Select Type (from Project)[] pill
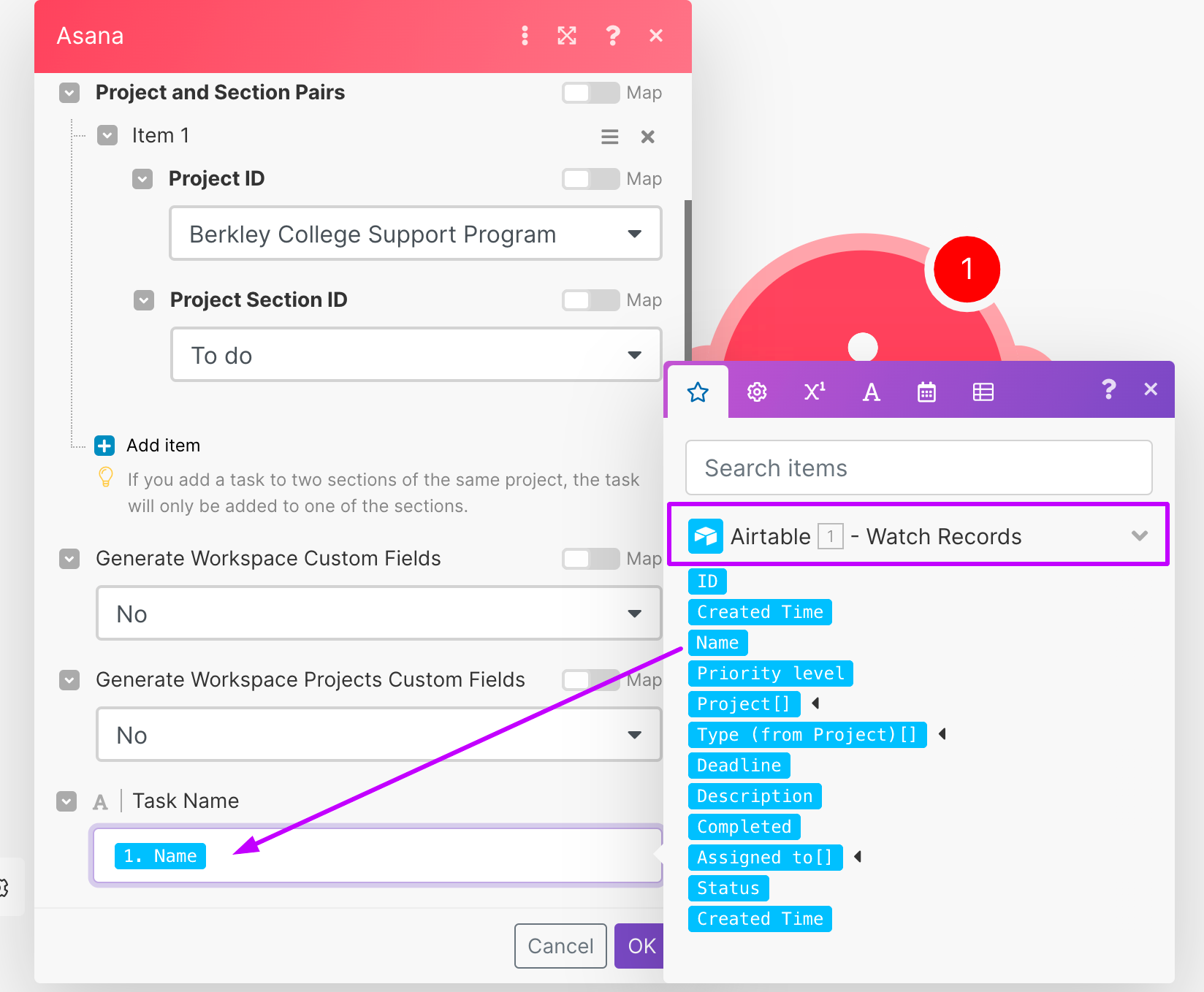Image resolution: width=1204 pixels, height=992 pixels. tap(807, 735)
